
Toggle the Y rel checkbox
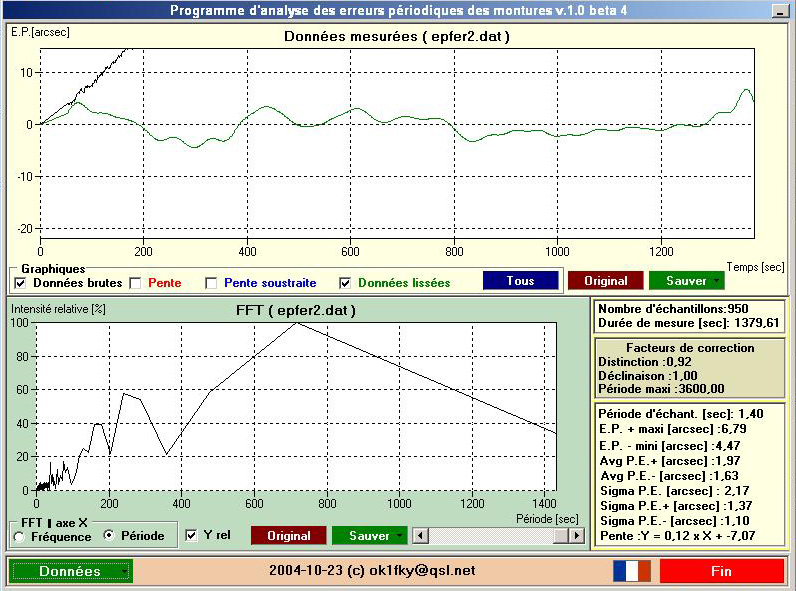[191, 535]
